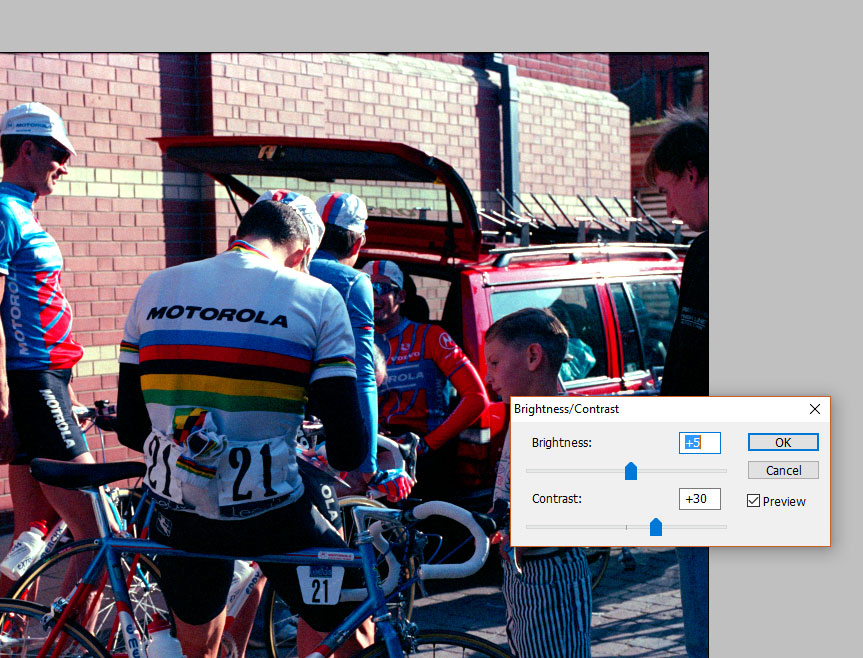Click the Contrast value field
This screenshot has width=863, height=658.
[x=700, y=498]
